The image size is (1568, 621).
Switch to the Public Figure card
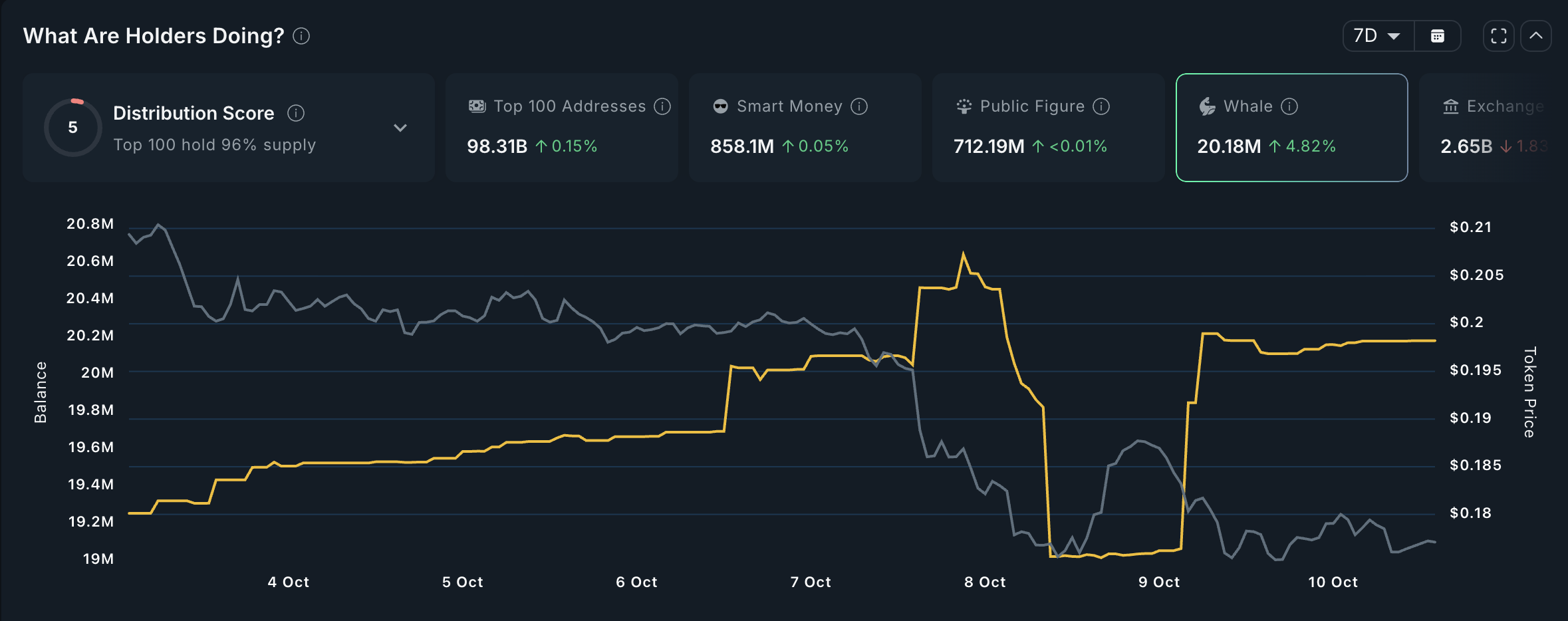[x=1048, y=128]
